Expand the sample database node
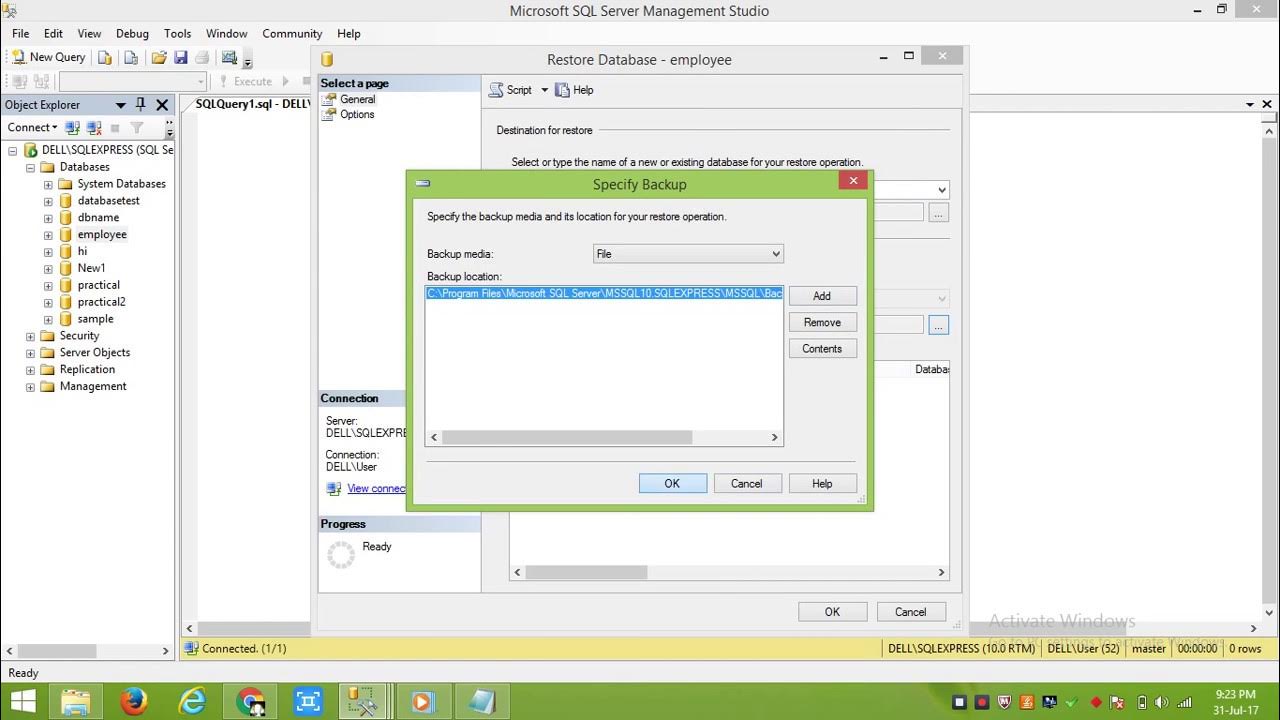Image resolution: width=1280 pixels, height=720 pixels. 48,319
